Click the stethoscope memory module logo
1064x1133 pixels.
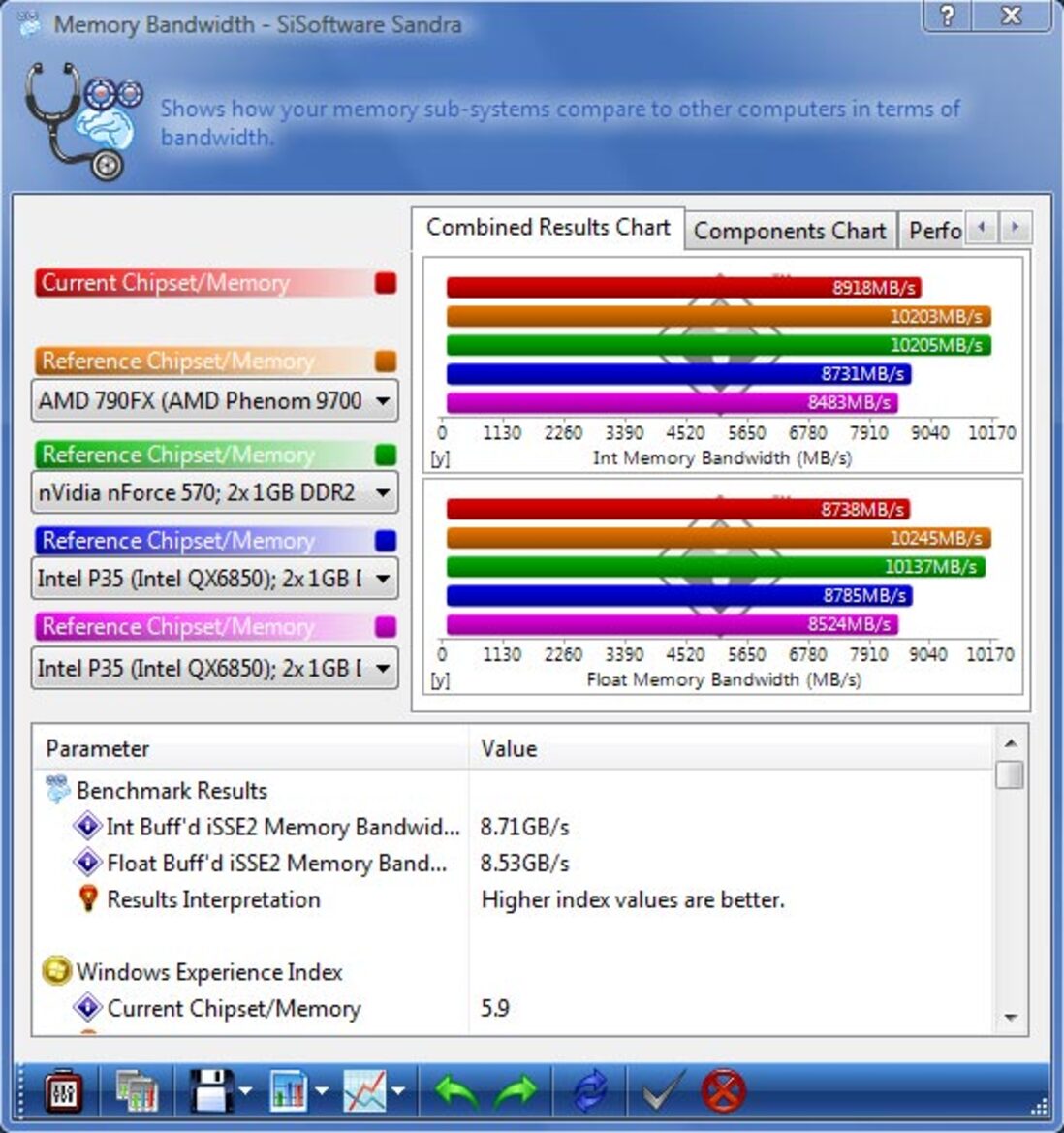coord(83,121)
